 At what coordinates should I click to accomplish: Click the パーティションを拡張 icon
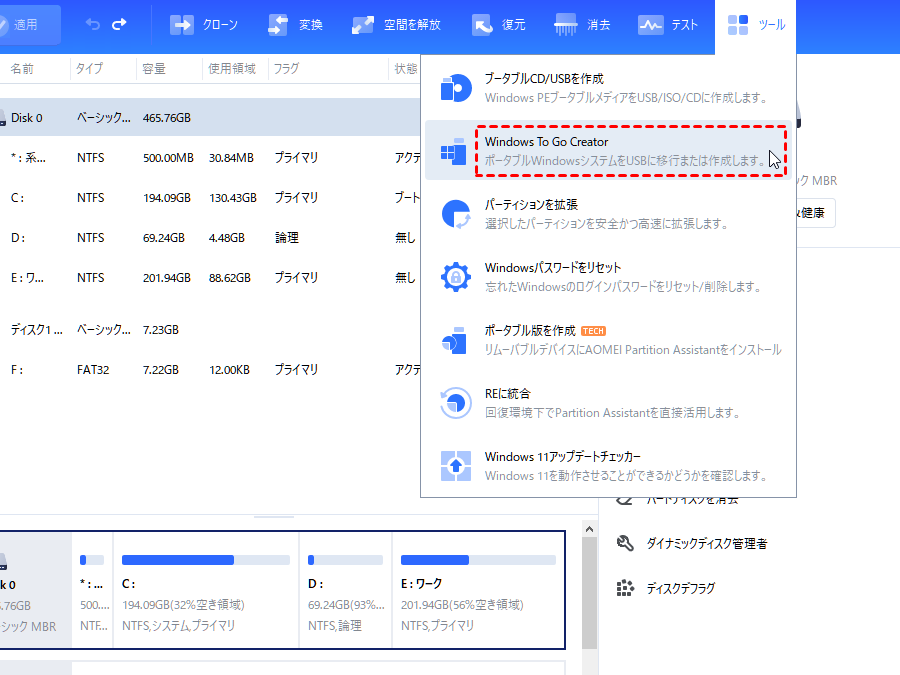(456, 214)
